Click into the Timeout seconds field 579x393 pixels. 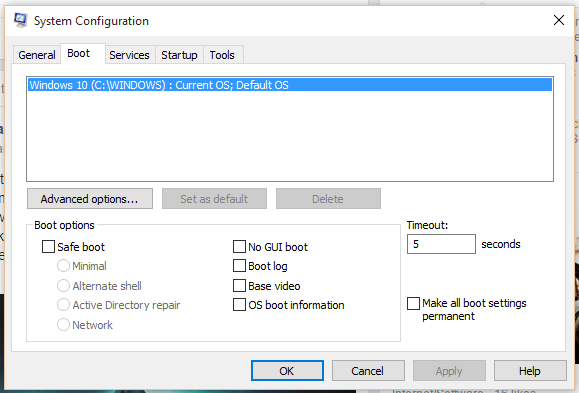coord(441,244)
